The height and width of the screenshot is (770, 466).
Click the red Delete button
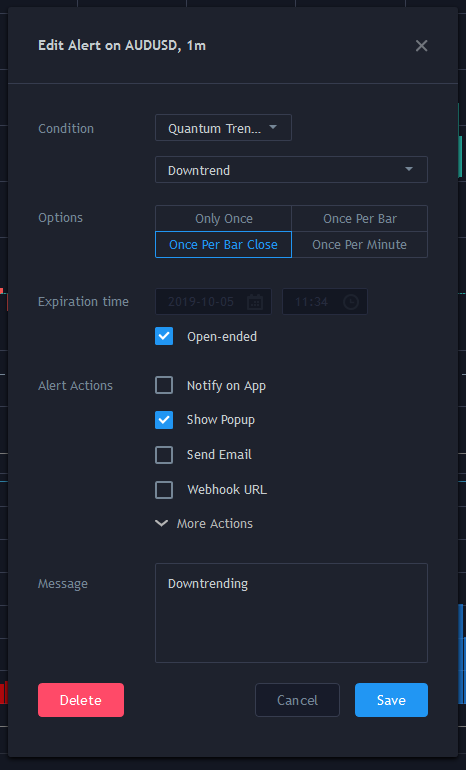click(81, 700)
